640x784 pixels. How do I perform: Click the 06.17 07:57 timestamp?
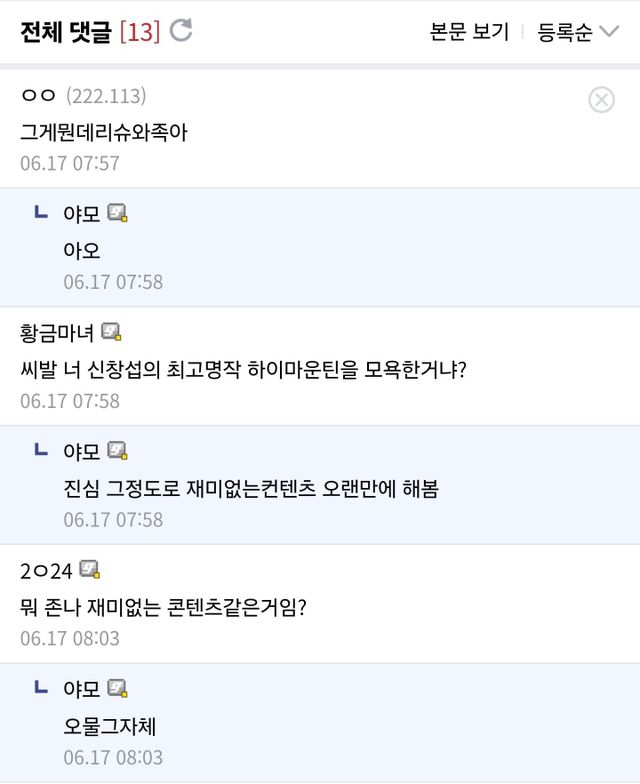pyautogui.click(x=70, y=163)
